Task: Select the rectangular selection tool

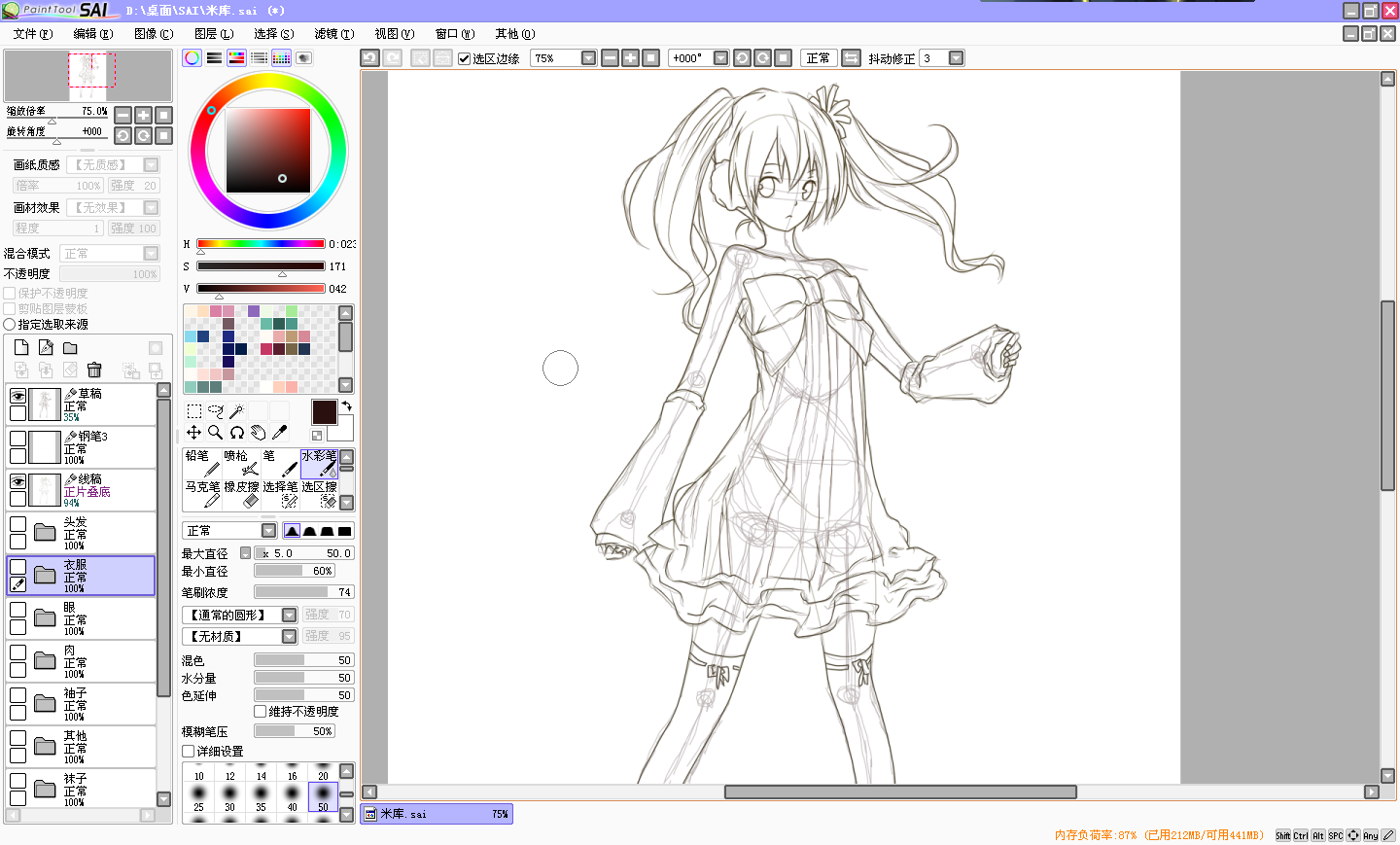Action: [194, 411]
